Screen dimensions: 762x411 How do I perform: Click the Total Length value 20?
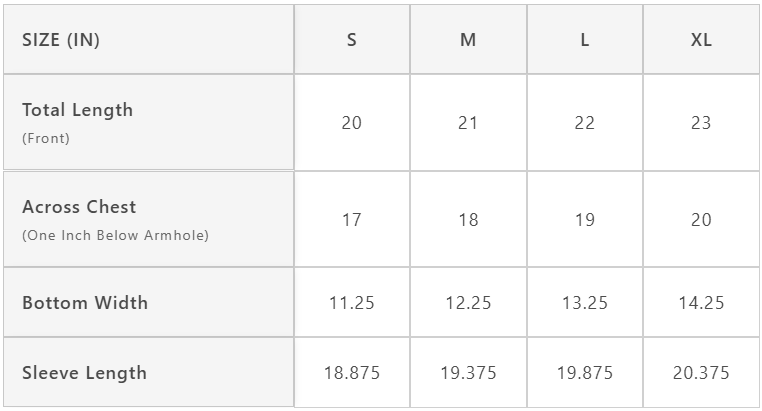click(352, 123)
